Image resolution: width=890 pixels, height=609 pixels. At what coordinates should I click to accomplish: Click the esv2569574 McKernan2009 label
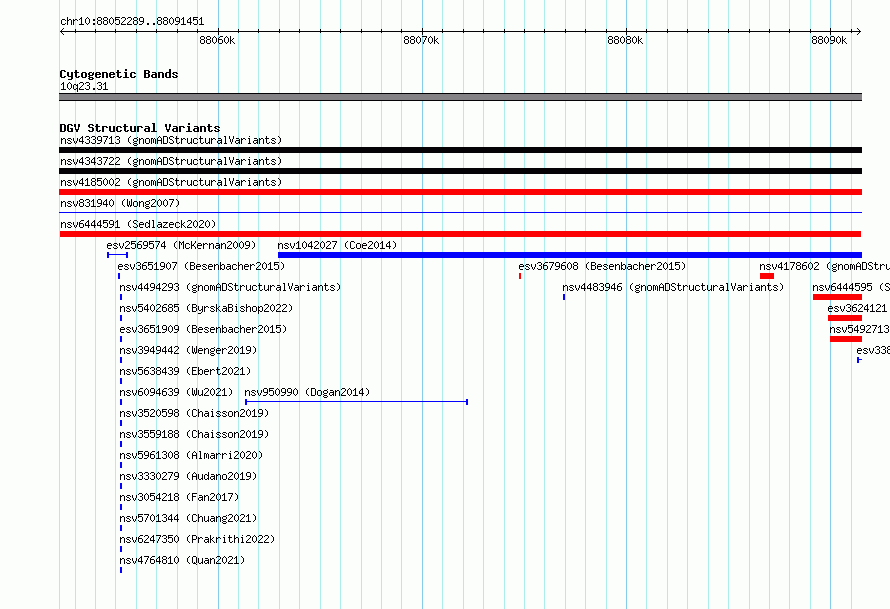click(x=181, y=245)
